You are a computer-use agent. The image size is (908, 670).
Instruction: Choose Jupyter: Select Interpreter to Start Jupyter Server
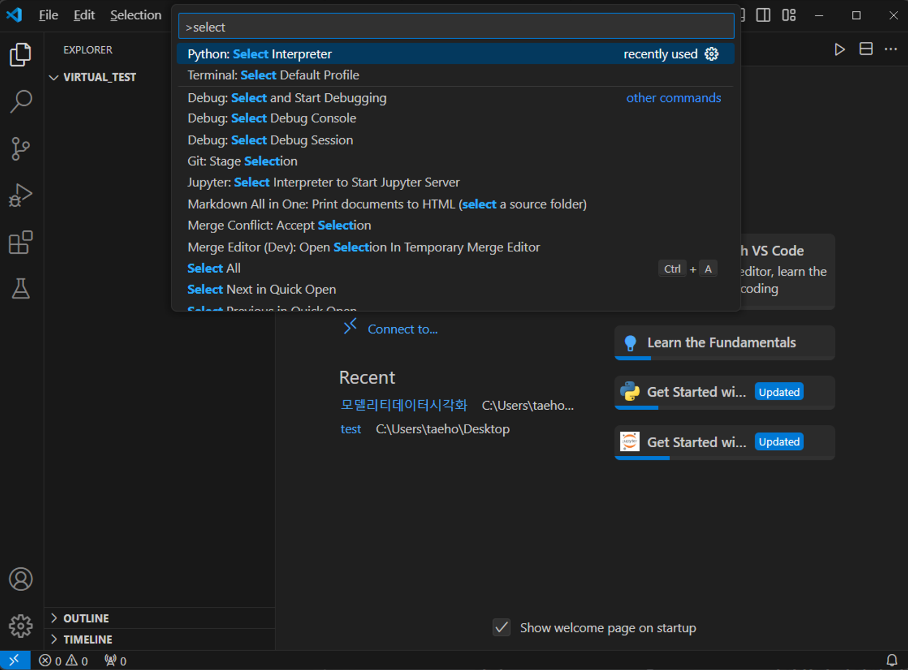point(456,182)
